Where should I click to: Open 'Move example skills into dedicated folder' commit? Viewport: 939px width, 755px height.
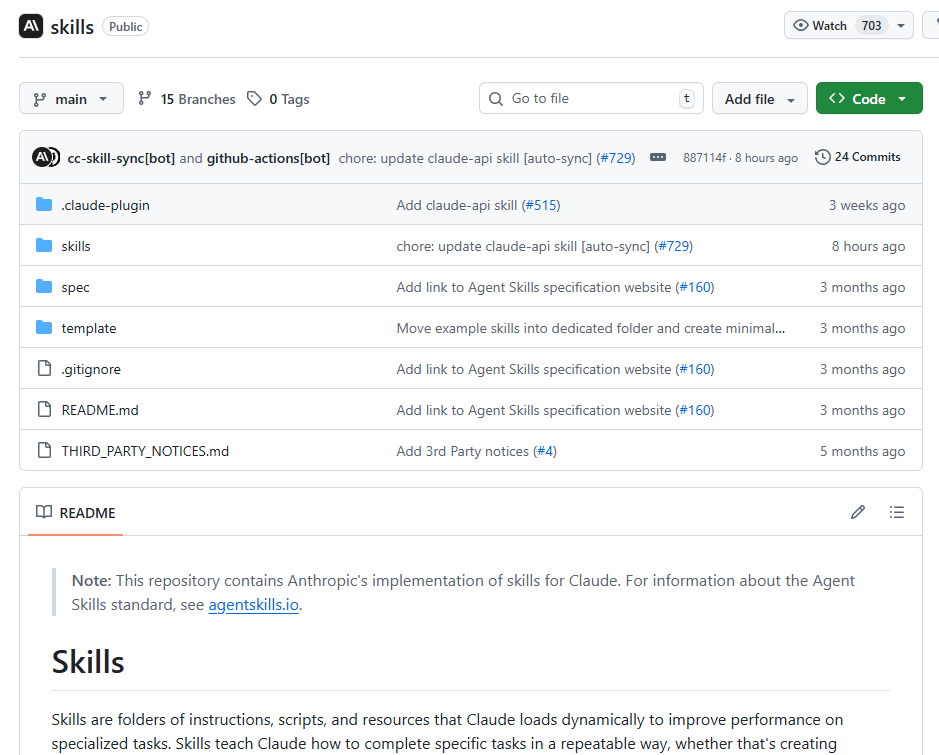[x=590, y=328]
